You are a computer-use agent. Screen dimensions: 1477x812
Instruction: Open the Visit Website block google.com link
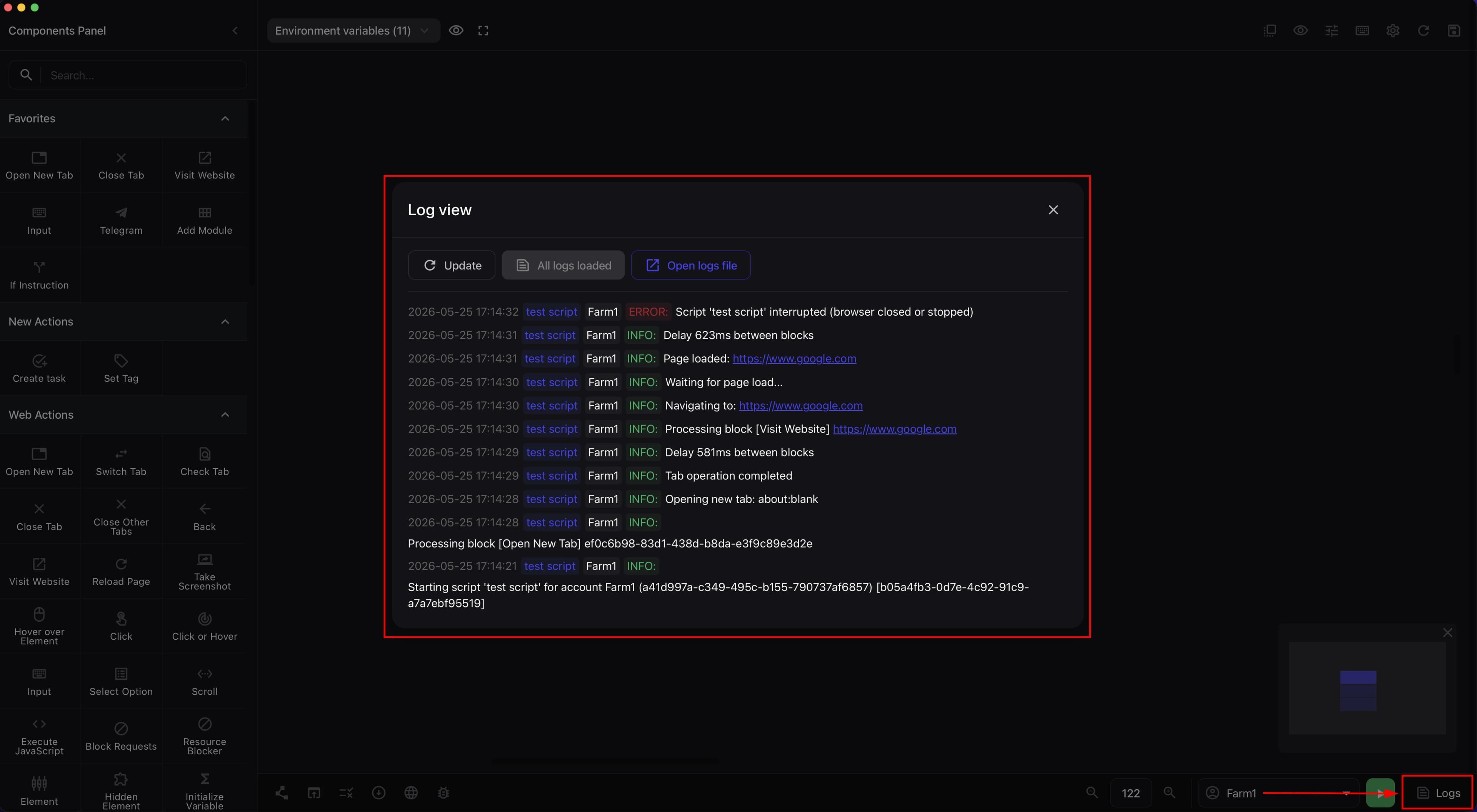(x=894, y=429)
